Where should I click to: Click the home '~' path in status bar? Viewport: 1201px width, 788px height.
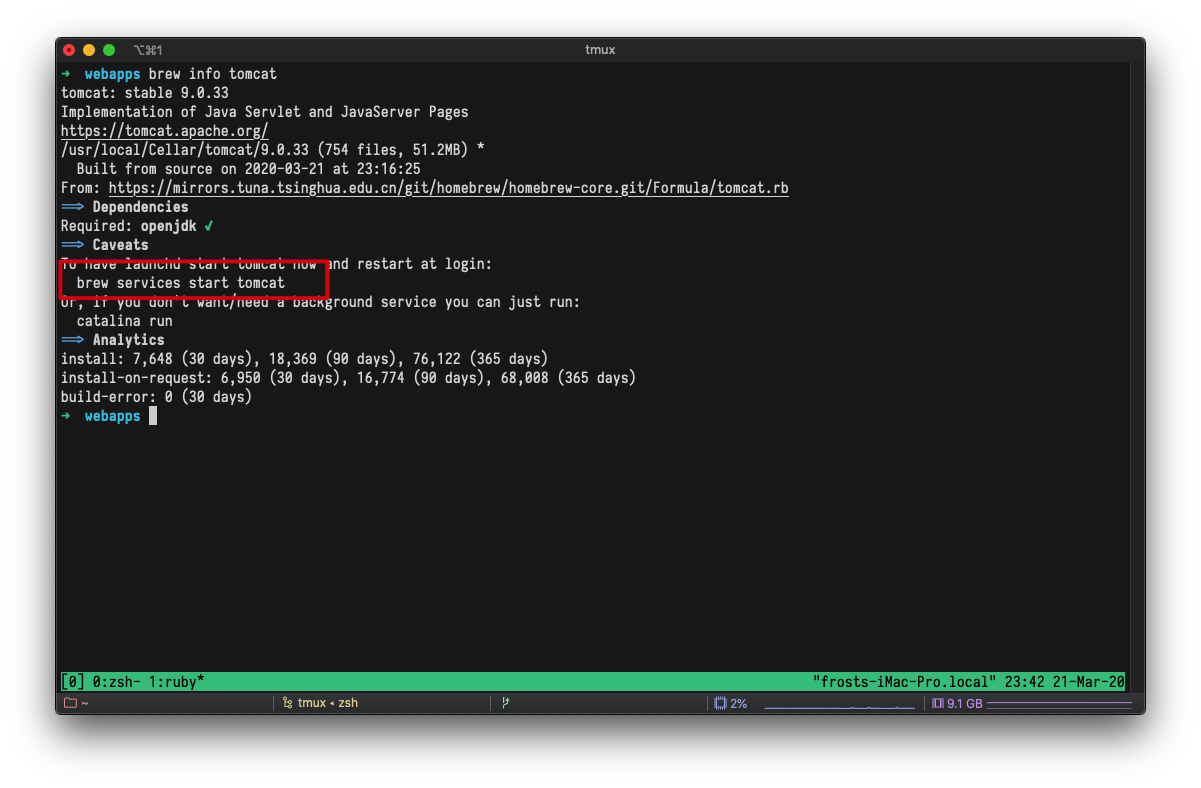pyautogui.click(x=85, y=703)
